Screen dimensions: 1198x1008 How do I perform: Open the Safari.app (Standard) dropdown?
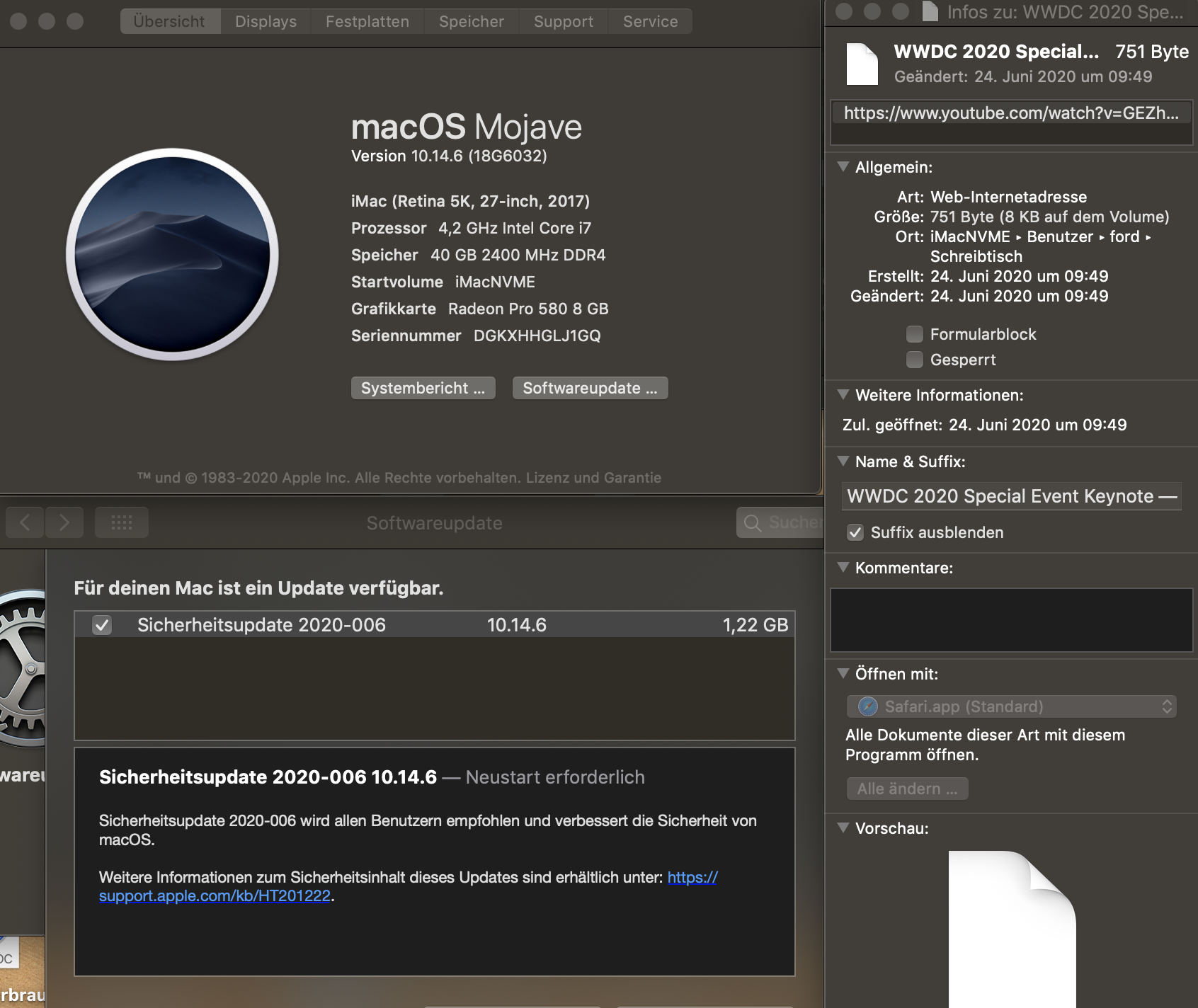(x=1012, y=706)
